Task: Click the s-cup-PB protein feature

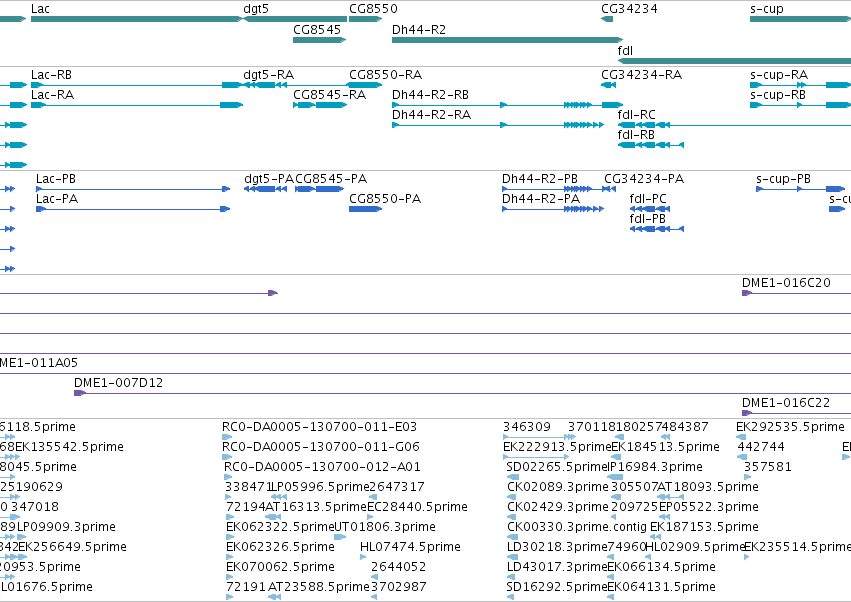Action: click(800, 189)
